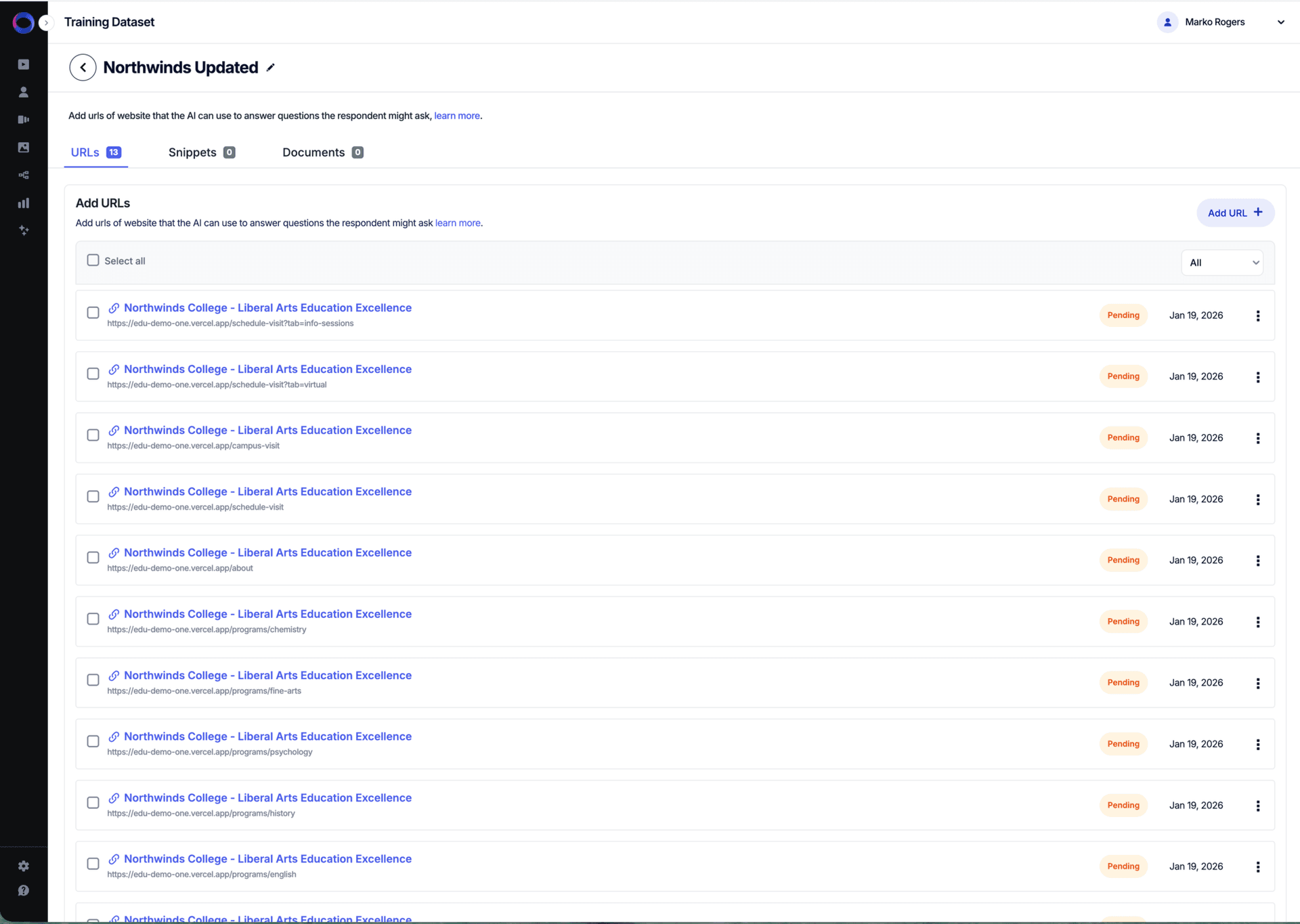Open settings gear in sidebar
Viewport: 1300px width, 924px height.
[x=24, y=866]
